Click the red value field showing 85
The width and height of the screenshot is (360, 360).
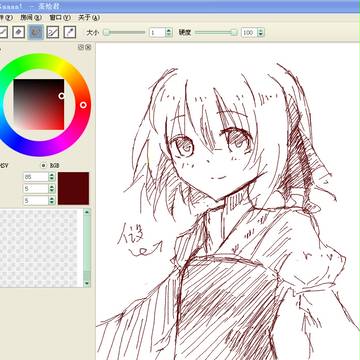(x=36, y=177)
